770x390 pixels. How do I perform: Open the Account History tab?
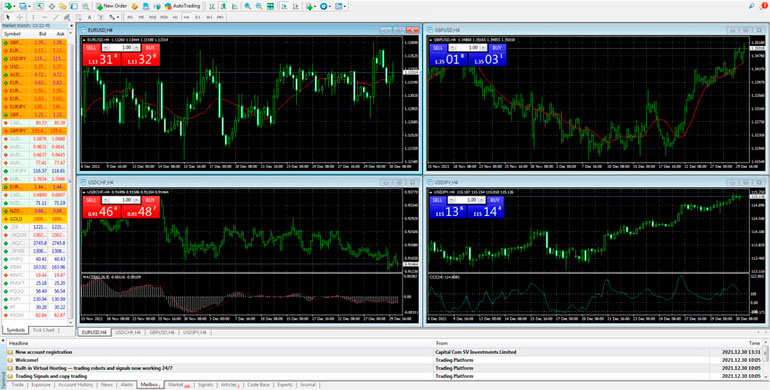(76, 385)
